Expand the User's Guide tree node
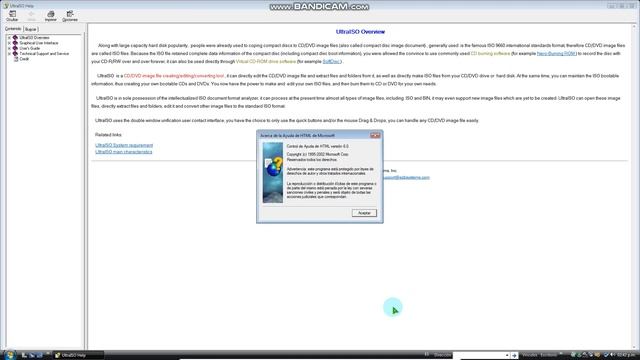Image resolution: width=640 pixels, height=360 pixels. tap(9, 48)
